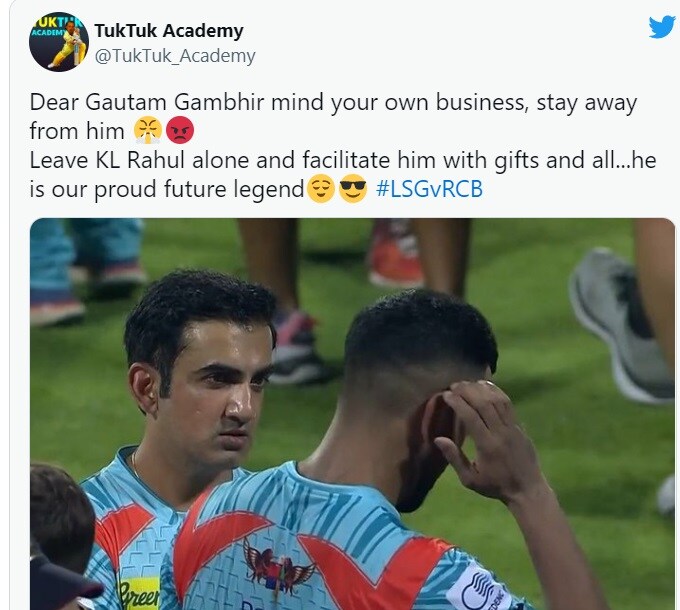Click the steam-from-nose face emoji
The image size is (680, 610).
(x=148, y=130)
